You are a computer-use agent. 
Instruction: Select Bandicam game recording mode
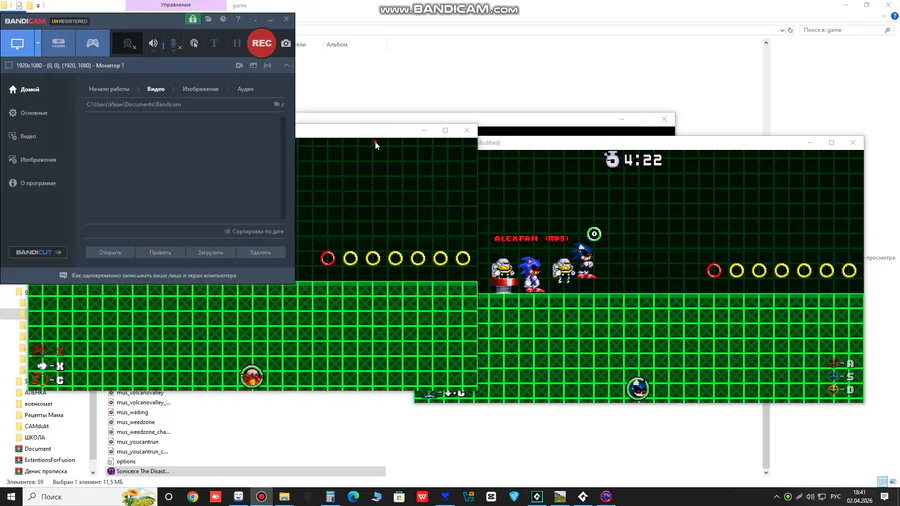pyautogui.click(x=92, y=44)
